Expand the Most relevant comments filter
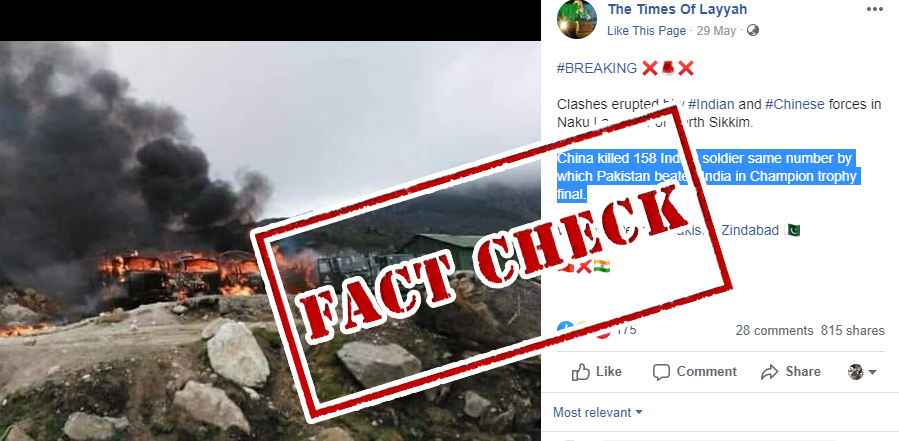The height and width of the screenshot is (441, 899). 597,412
